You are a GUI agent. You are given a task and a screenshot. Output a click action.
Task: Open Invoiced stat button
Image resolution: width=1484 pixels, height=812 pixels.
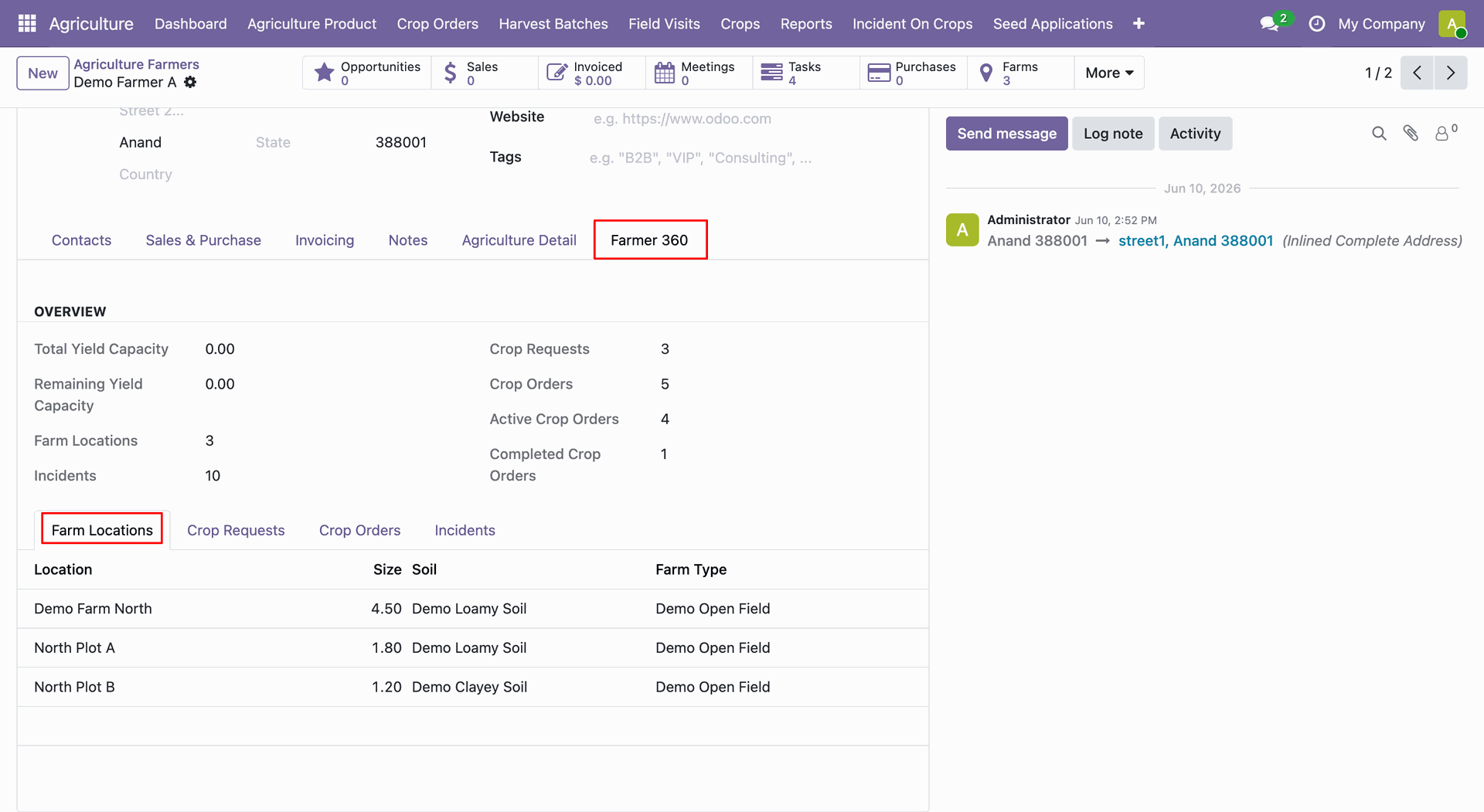[x=592, y=73]
